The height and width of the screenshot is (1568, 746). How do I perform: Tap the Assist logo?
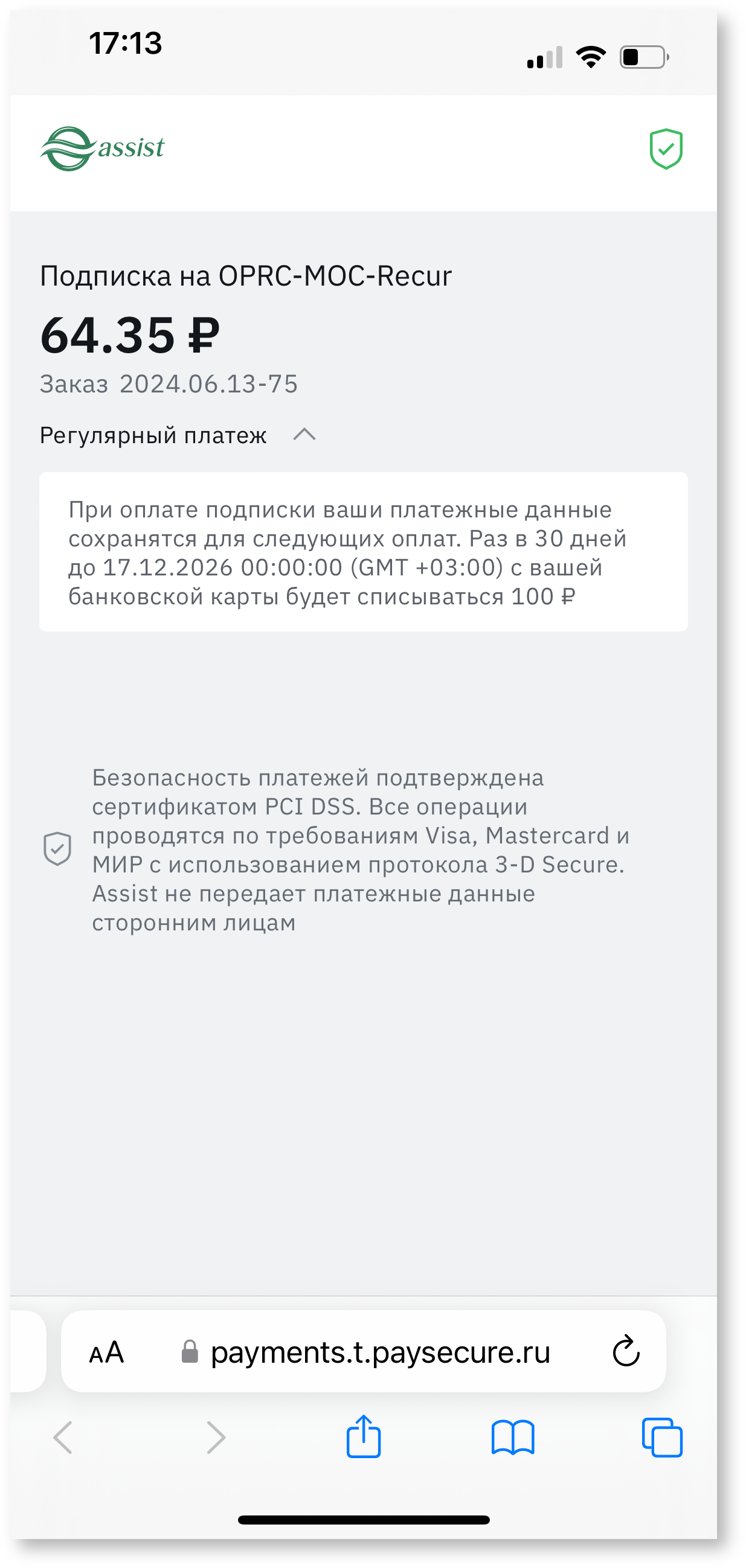pyautogui.click(x=102, y=149)
